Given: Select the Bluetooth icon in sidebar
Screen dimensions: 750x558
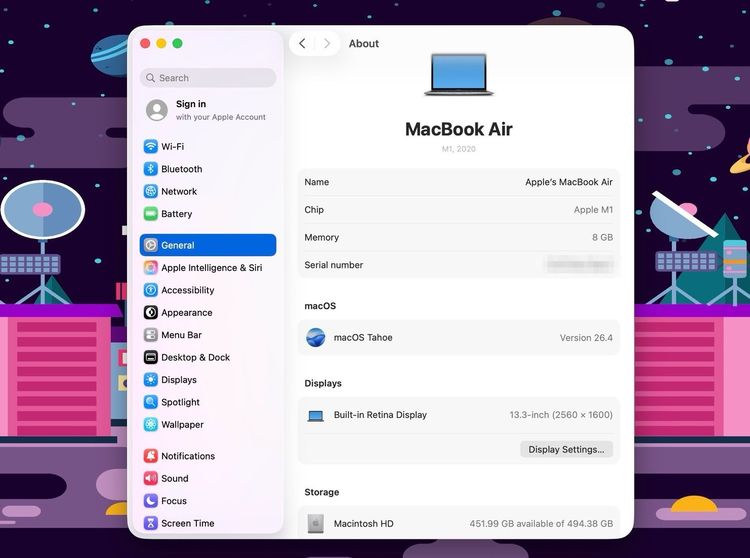Looking at the screenshot, I should click(x=151, y=169).
